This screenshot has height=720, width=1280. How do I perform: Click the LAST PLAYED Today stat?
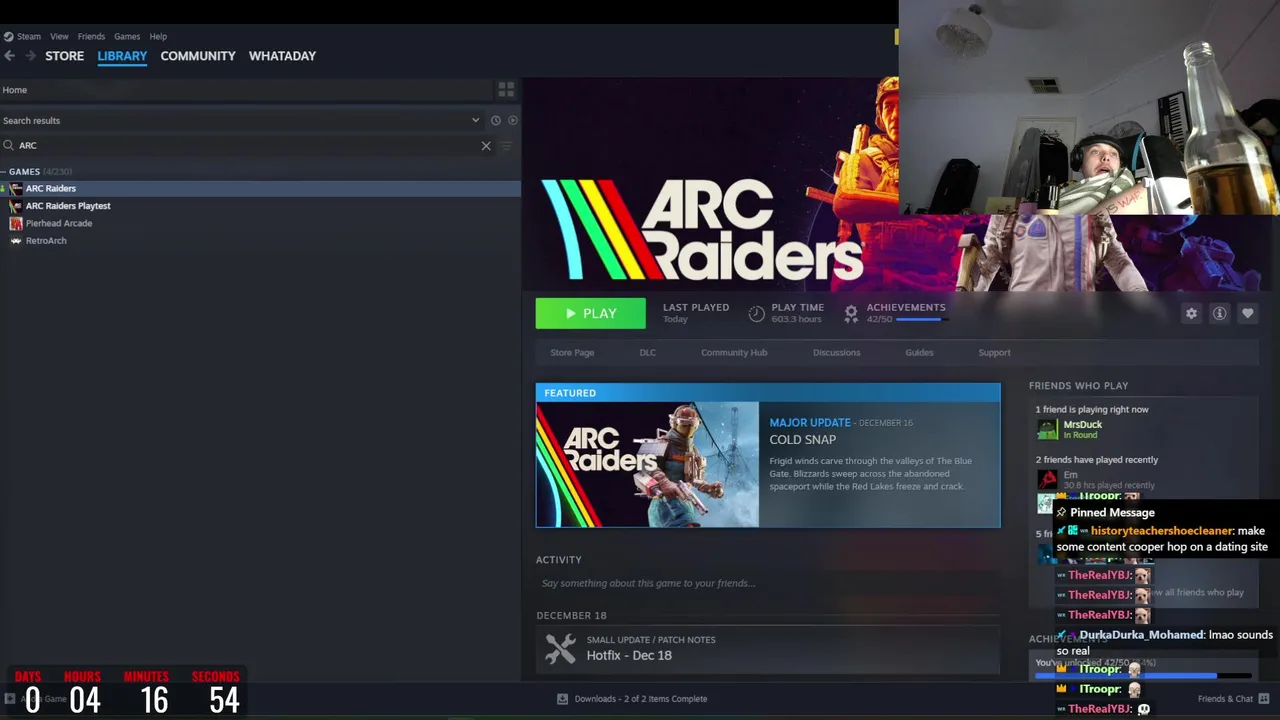(695, 313)
